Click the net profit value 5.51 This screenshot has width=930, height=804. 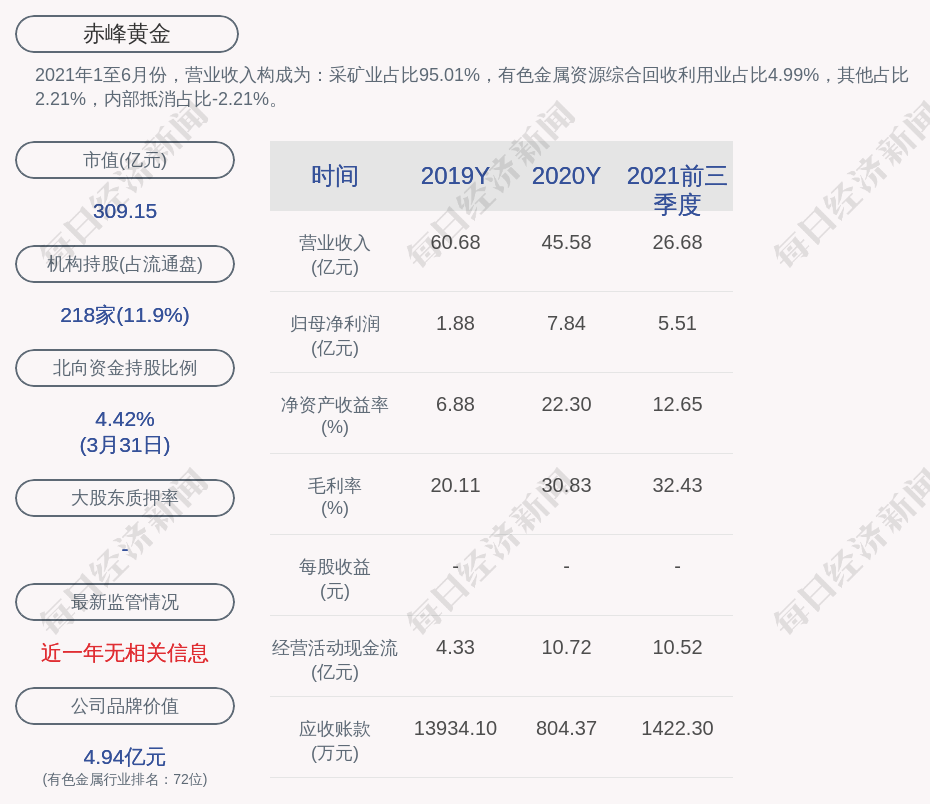pyautogui.click(x=677, y=324)
